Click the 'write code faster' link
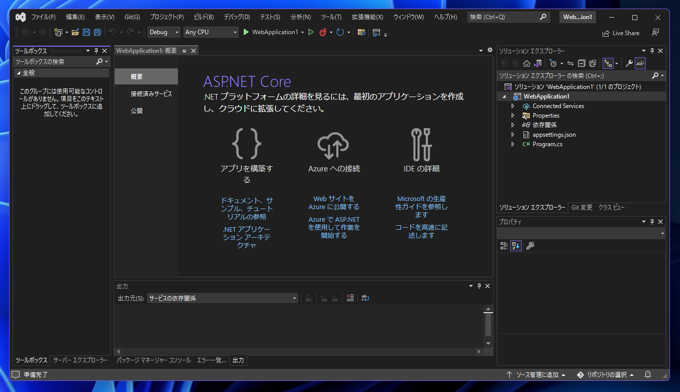This screenshot has height=392, width=680. [421, 231]
